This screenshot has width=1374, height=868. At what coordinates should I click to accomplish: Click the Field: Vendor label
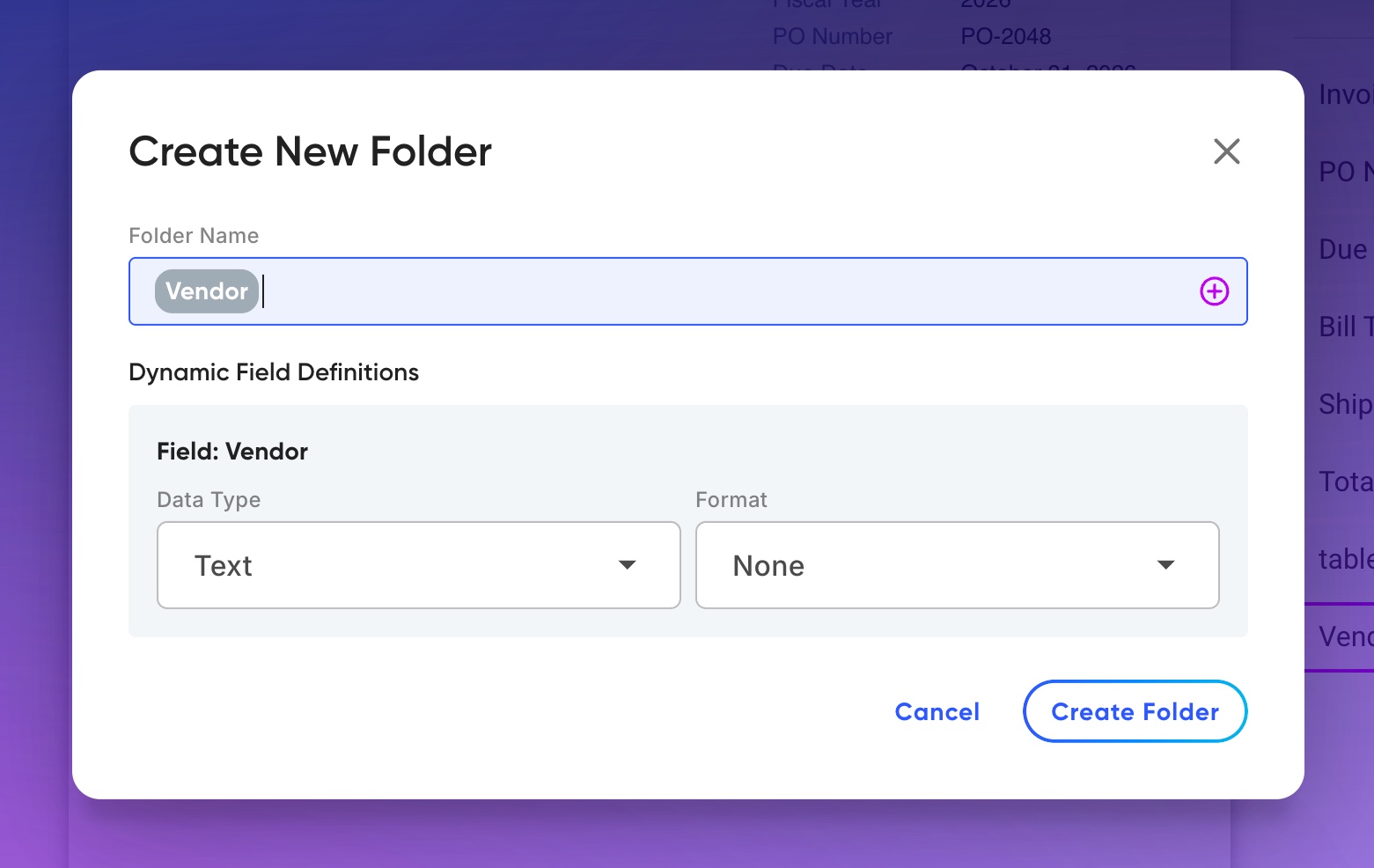coord(232,452)
